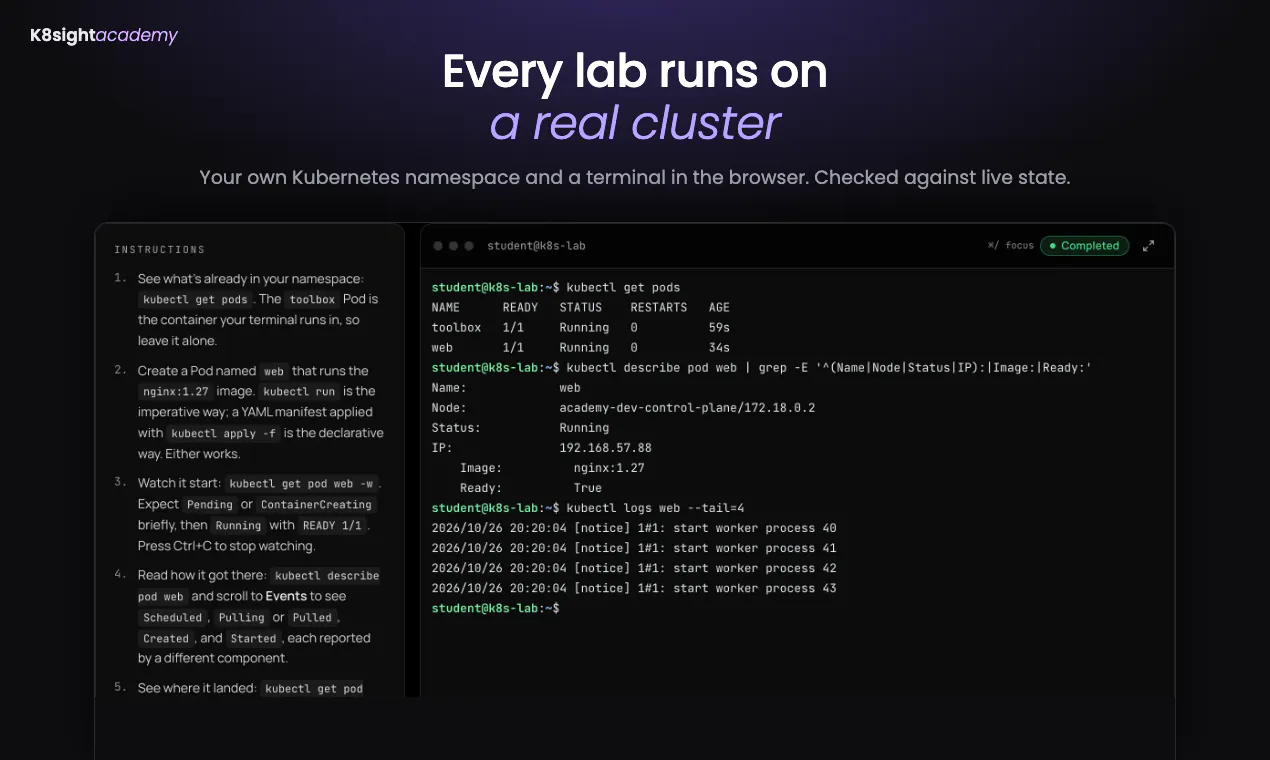Click the log line for worker process 43
Image resolution: width=1270 pixels, height=760 pixels.
pyautogui.click(x=634, y=588)
